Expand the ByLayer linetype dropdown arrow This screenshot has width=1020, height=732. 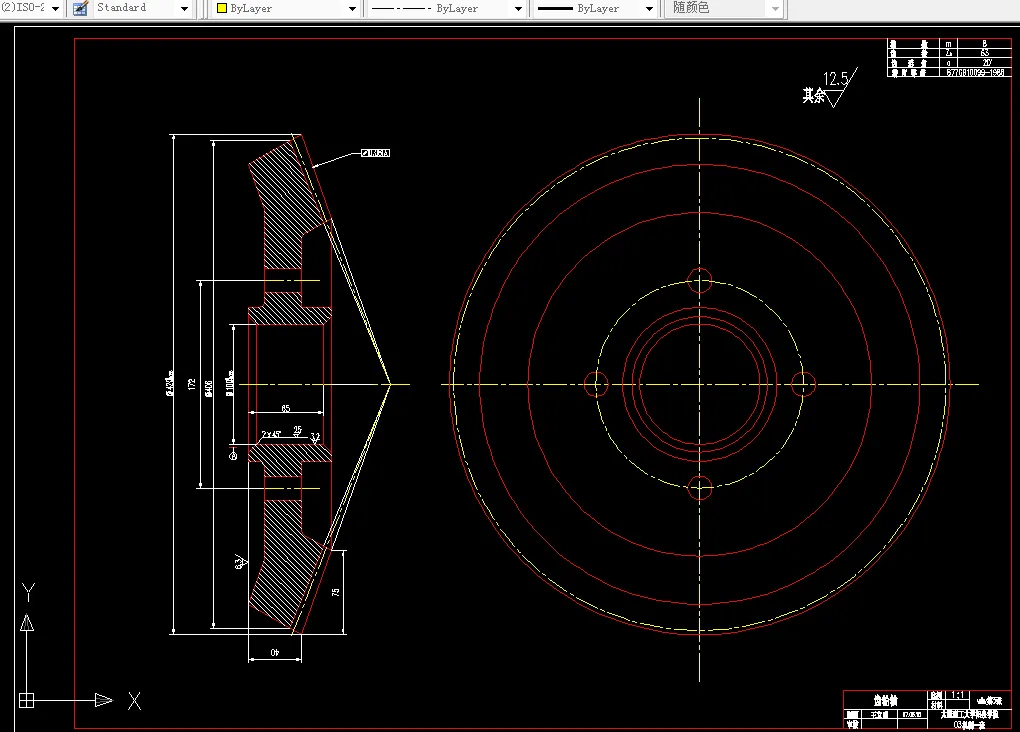[518, 8]
